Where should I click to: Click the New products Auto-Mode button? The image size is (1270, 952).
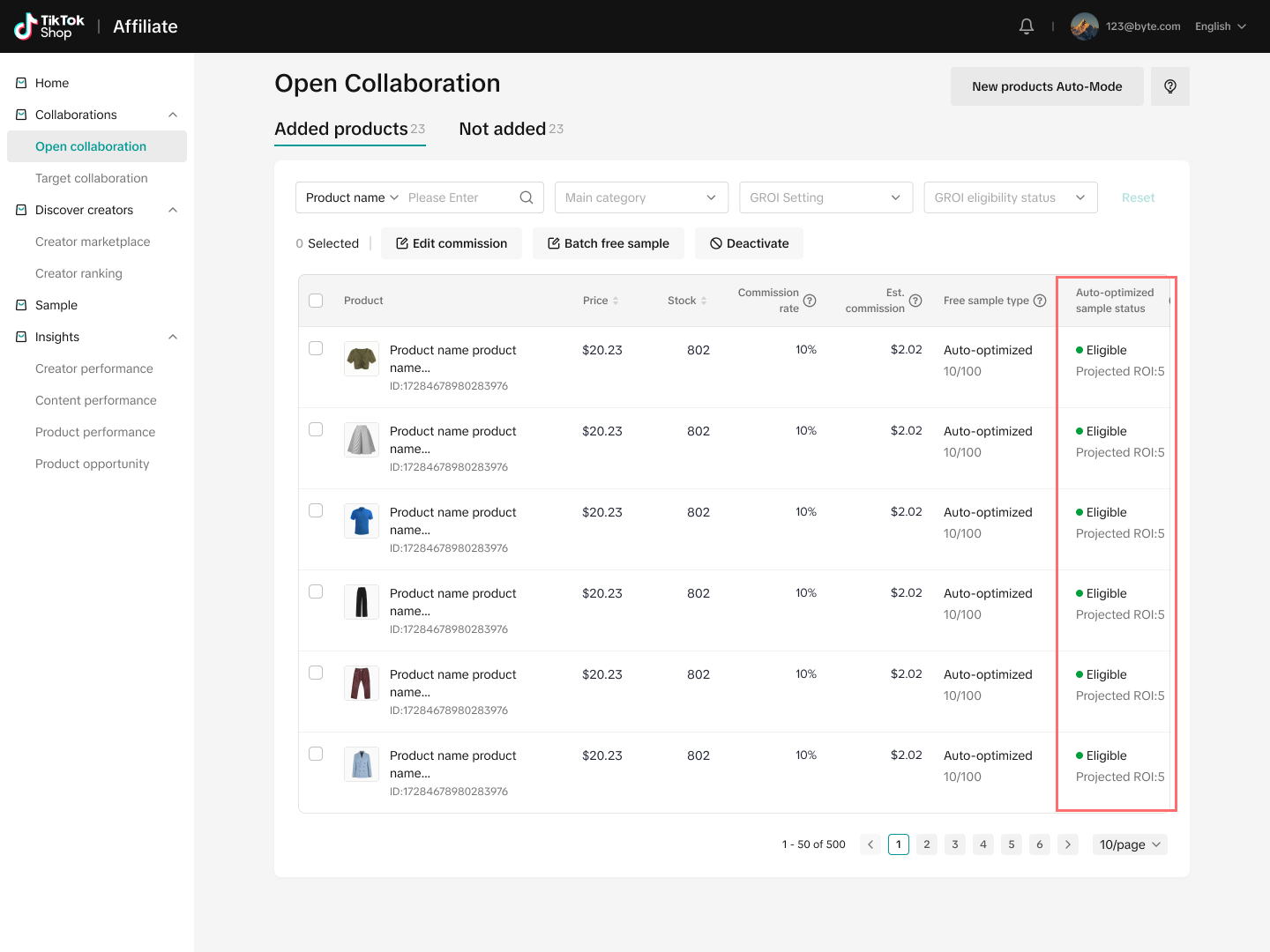(1047, 86)
